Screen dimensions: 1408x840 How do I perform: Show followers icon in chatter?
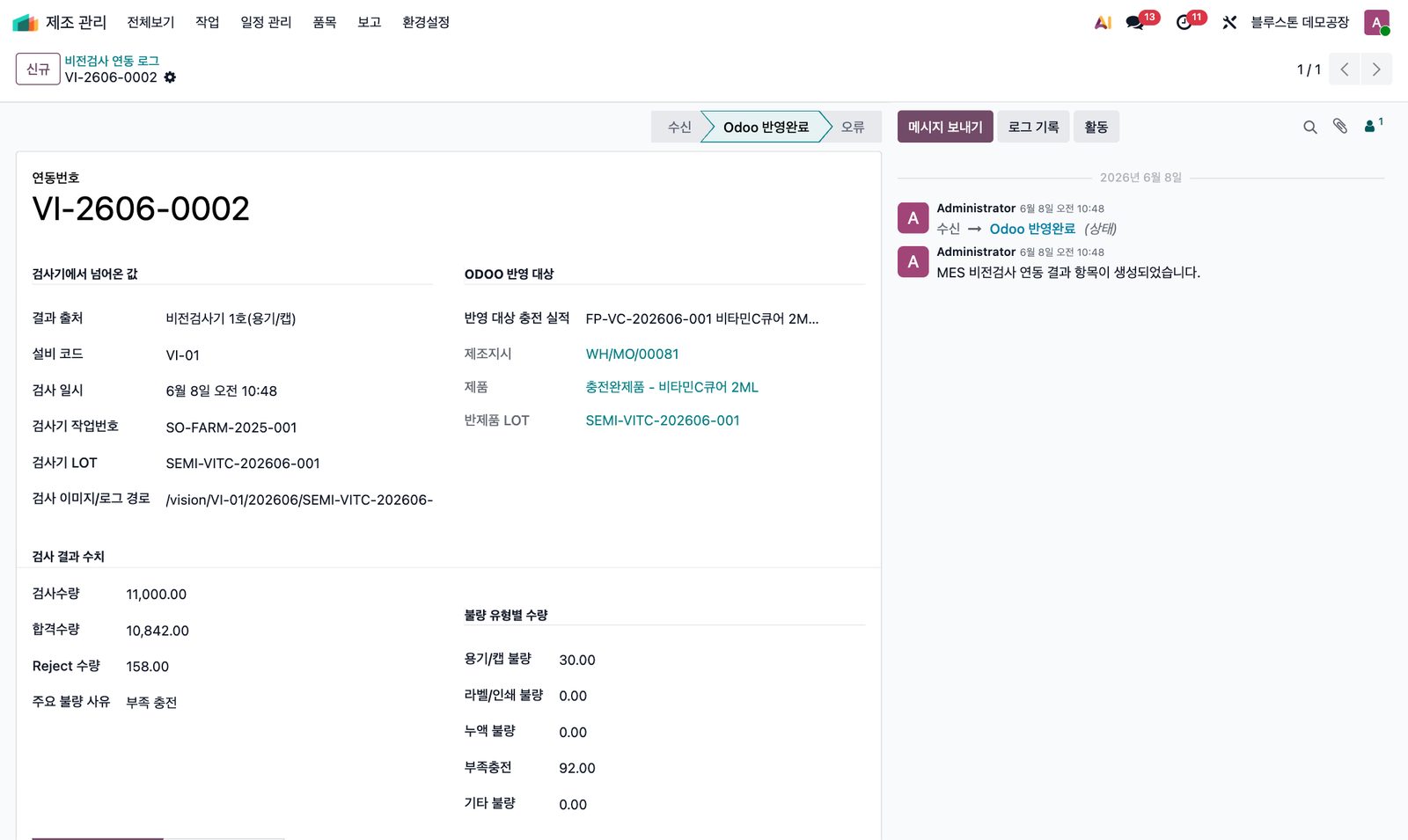[x=1373, y=126]
